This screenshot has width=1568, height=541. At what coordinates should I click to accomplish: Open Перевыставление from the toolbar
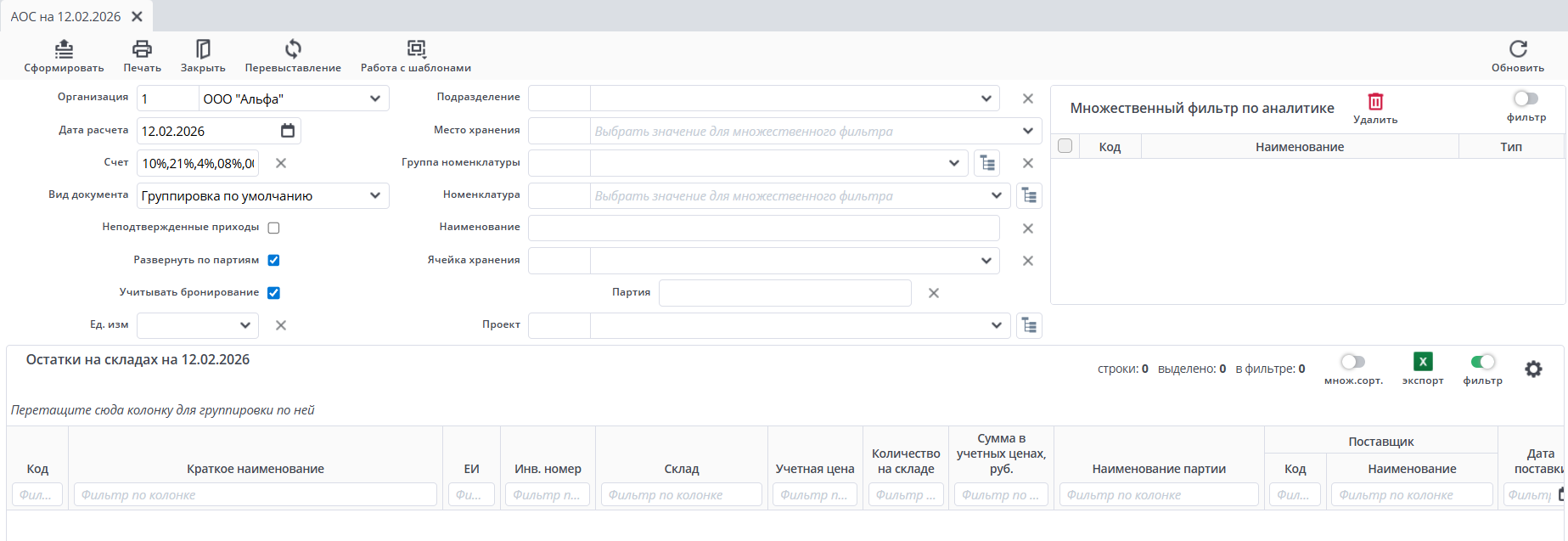(x=293, y=49)
